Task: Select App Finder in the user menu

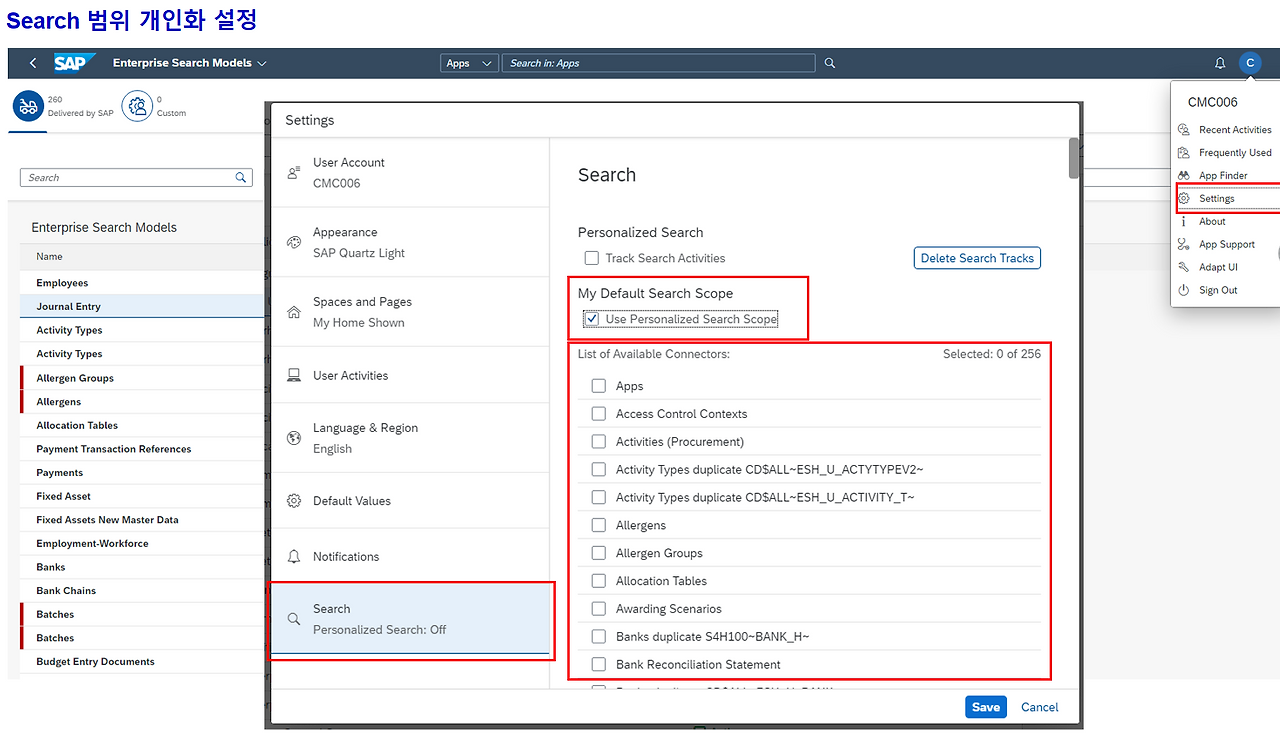Action: pyautogui.click(x=1227, y=176)
